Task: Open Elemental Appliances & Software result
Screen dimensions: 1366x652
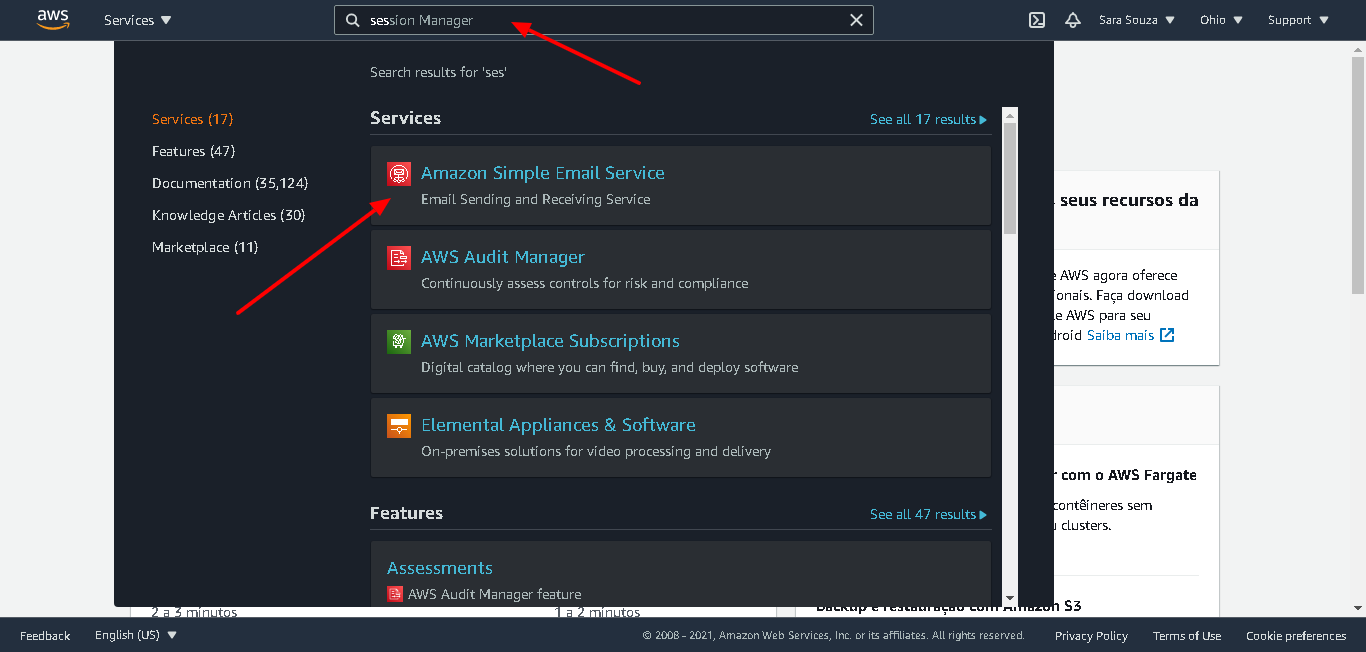Action: (x=680, y=437)
